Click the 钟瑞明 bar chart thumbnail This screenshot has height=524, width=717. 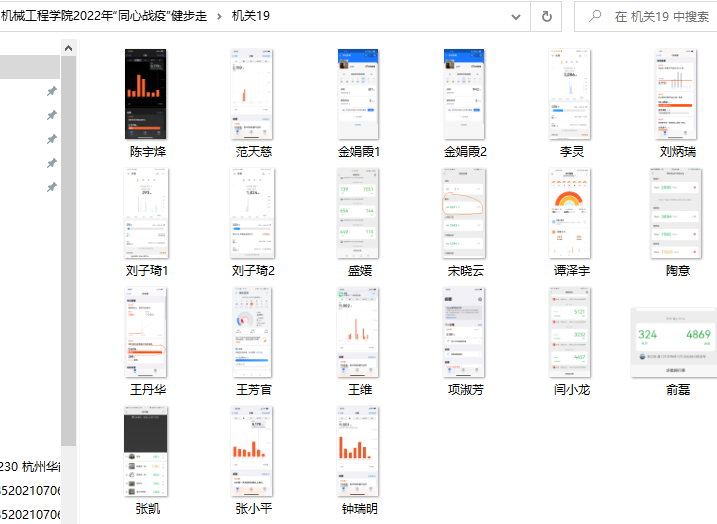[359, 450]
